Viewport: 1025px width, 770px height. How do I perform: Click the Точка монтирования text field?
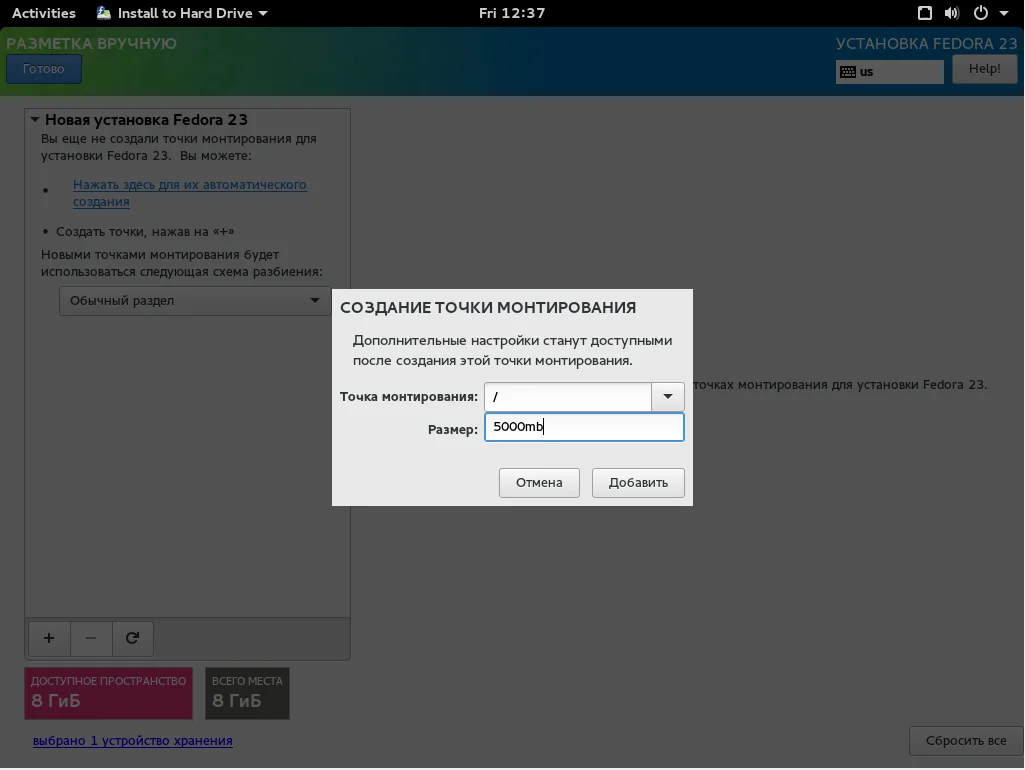click(x=568, y=396)
